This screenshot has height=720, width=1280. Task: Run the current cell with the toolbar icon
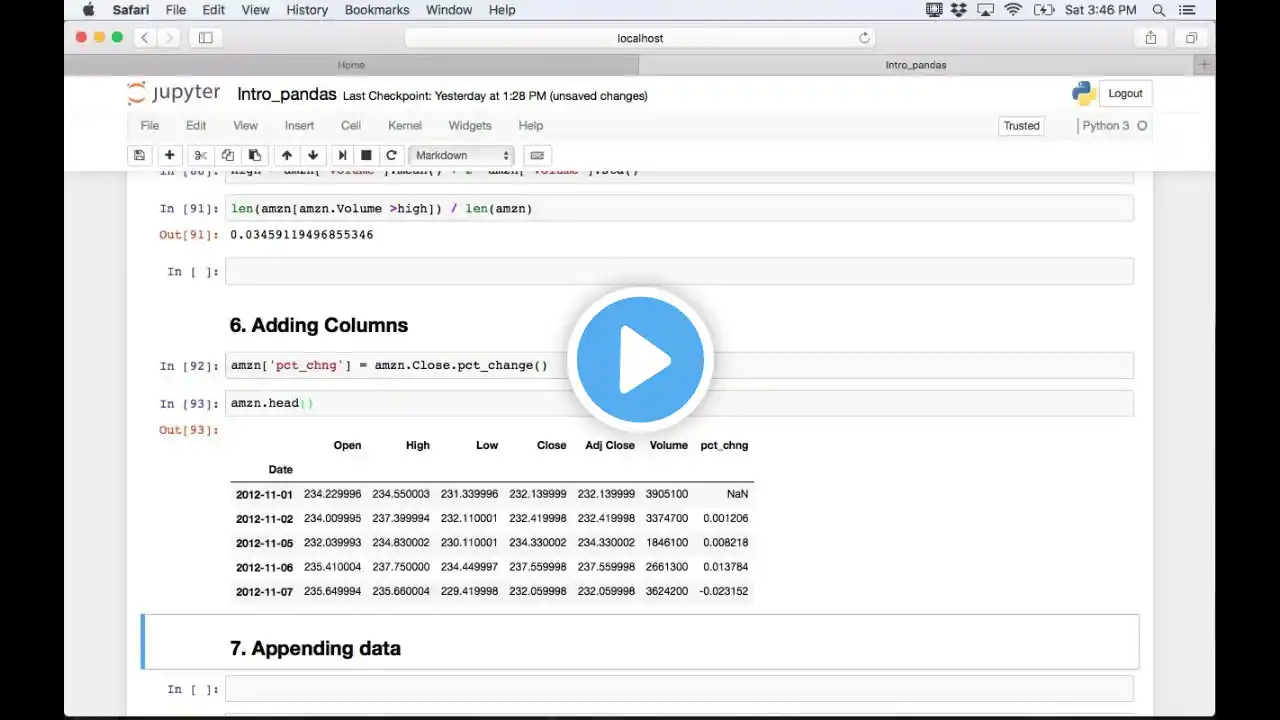(x=342, y=155)
